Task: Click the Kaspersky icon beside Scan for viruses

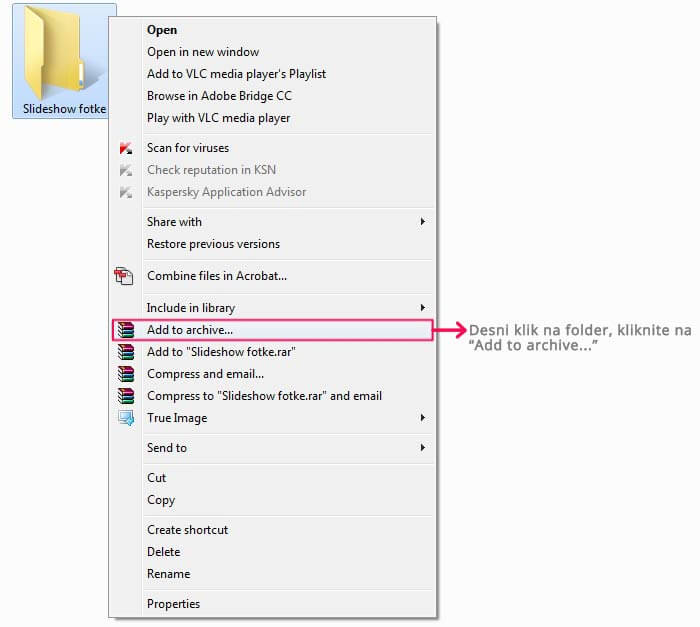Action: (x=125, y=148)
